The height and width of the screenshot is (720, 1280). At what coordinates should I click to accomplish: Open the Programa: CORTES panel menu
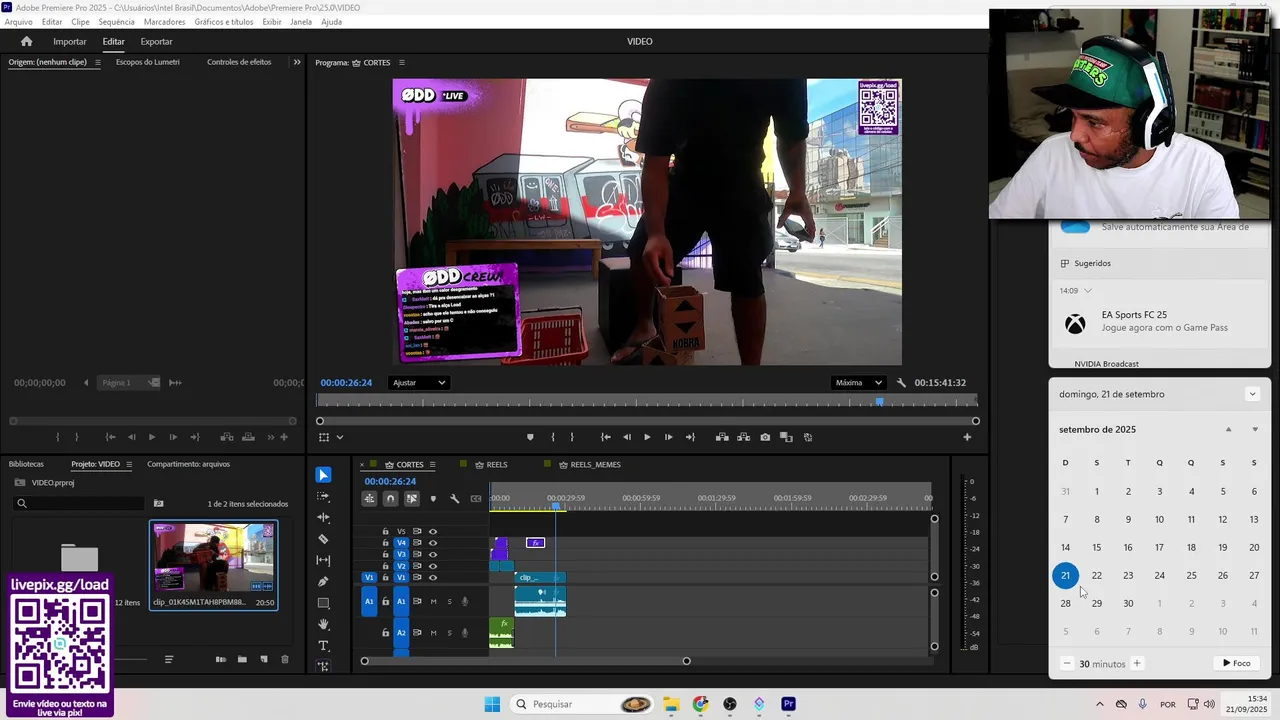pos(402,63)
